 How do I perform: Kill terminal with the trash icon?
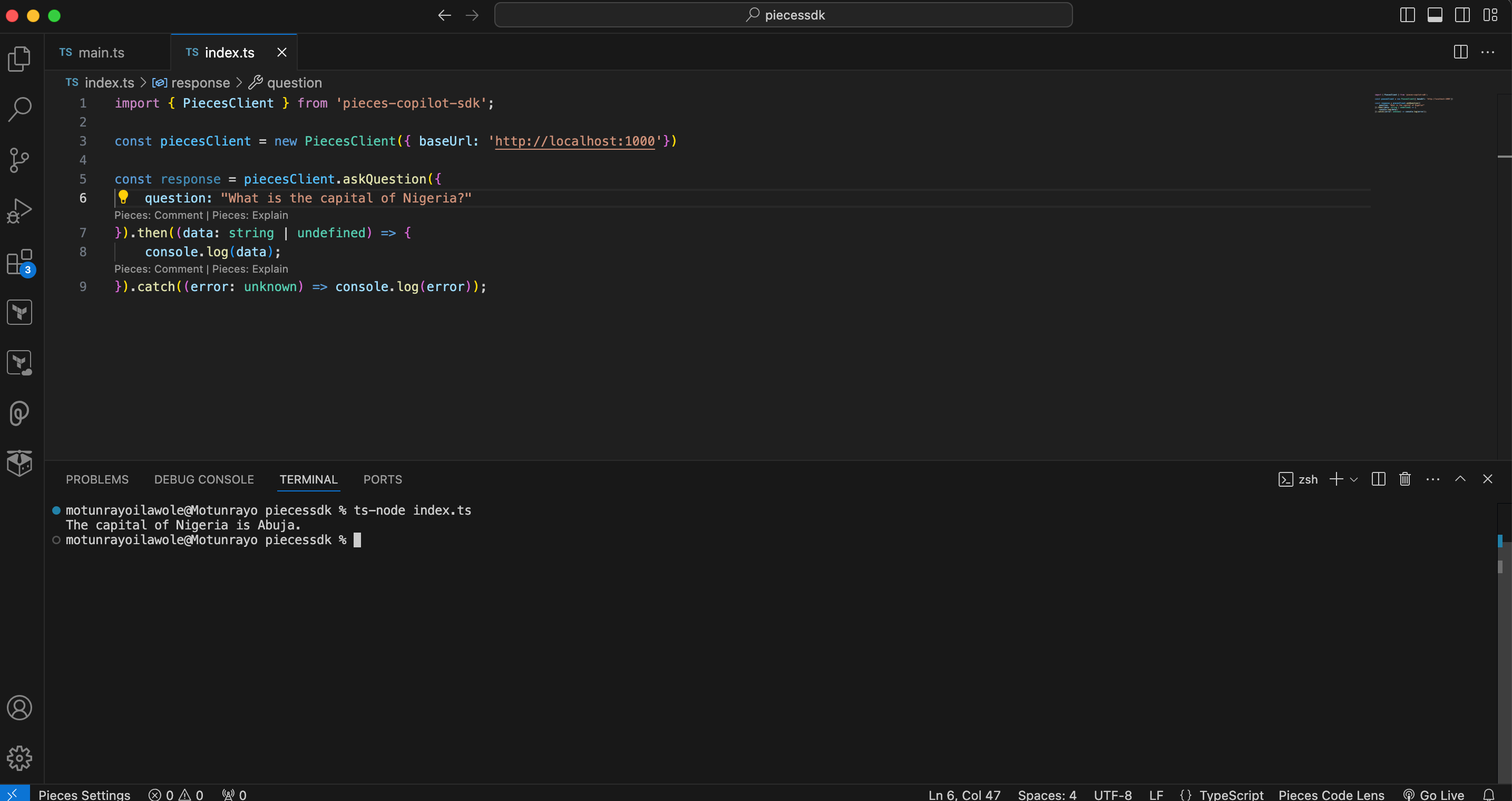[1404, 479]
